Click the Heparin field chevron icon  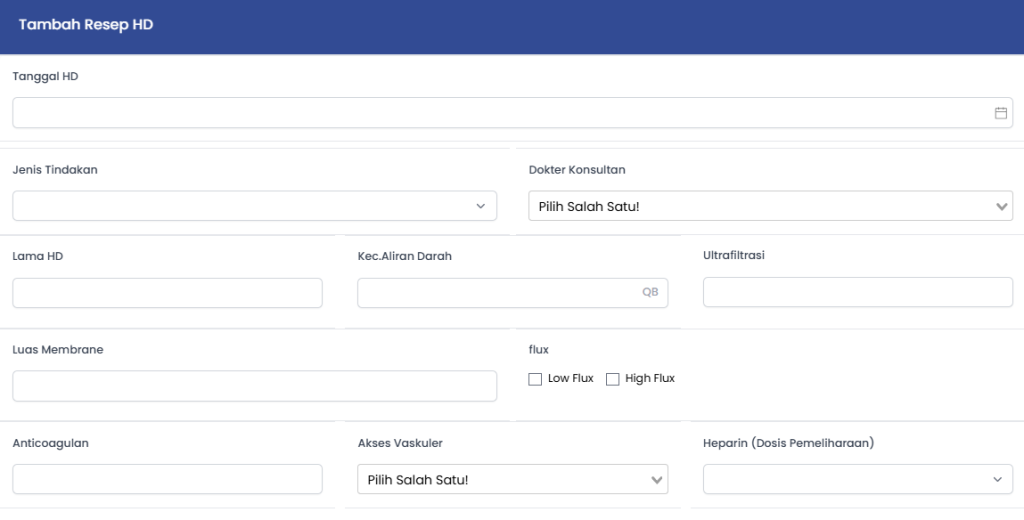(x=997, y=480)
